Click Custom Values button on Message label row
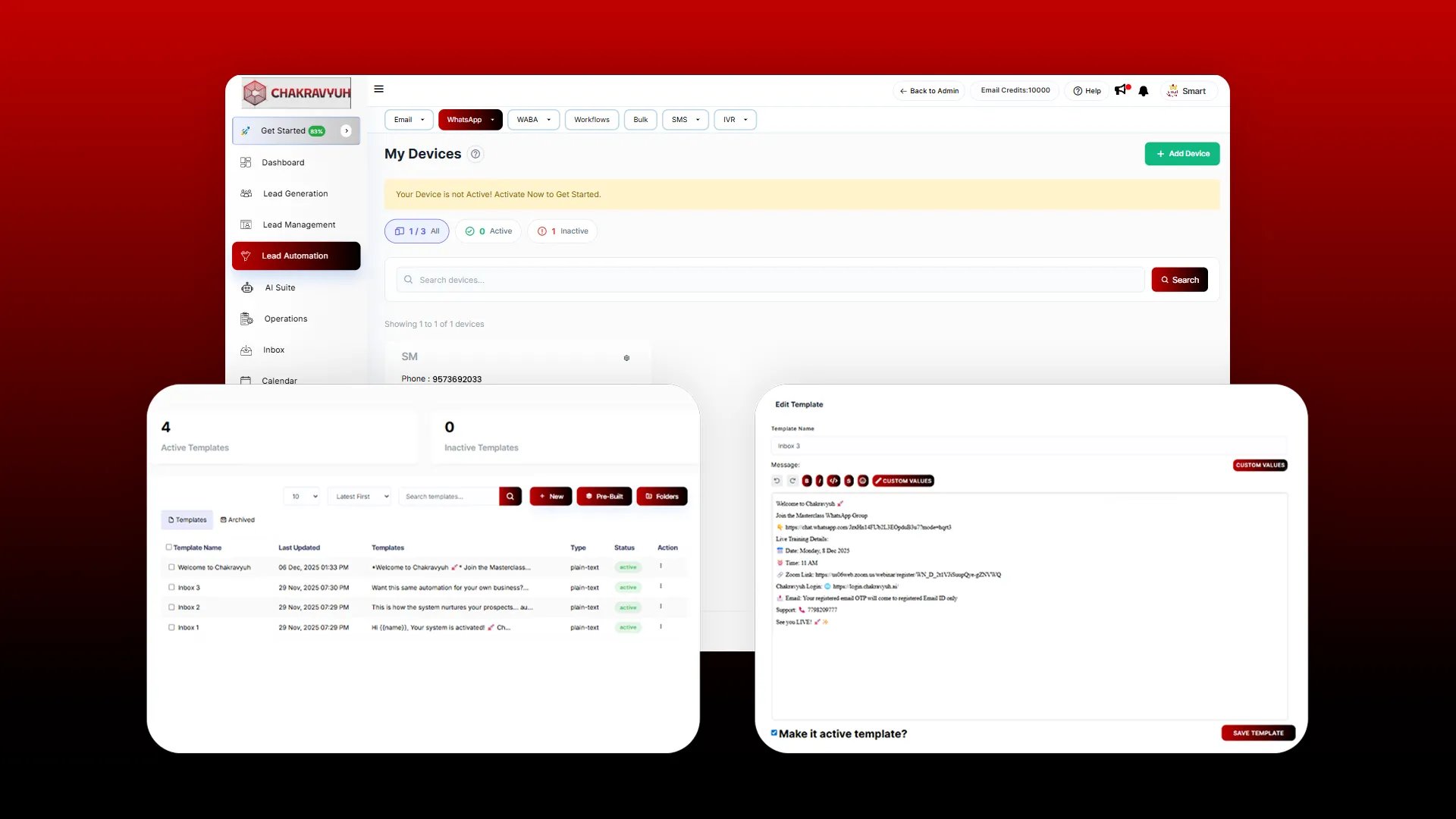The height and width of the screenshot is (819, 1456). [x=1260, y=465]
